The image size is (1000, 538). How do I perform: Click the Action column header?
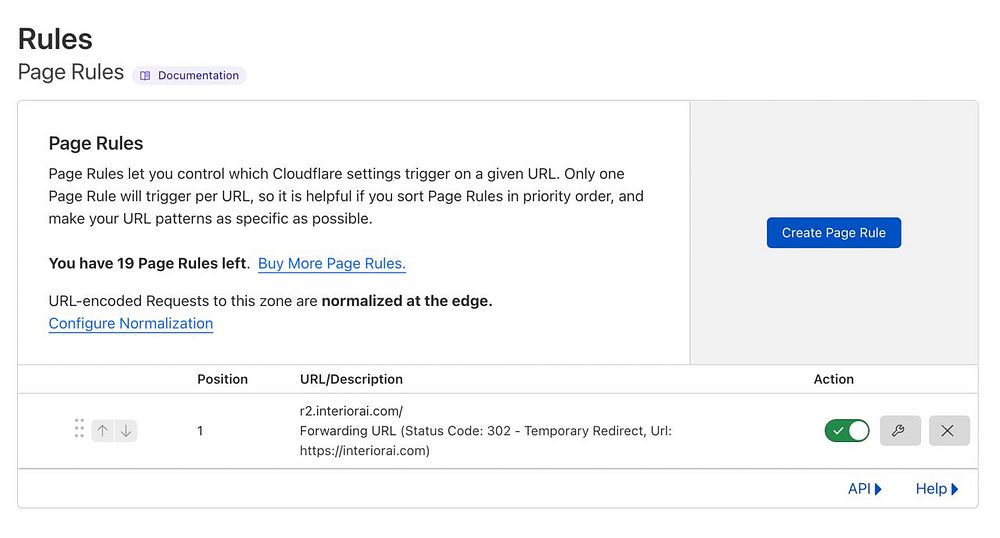point(834,379)
